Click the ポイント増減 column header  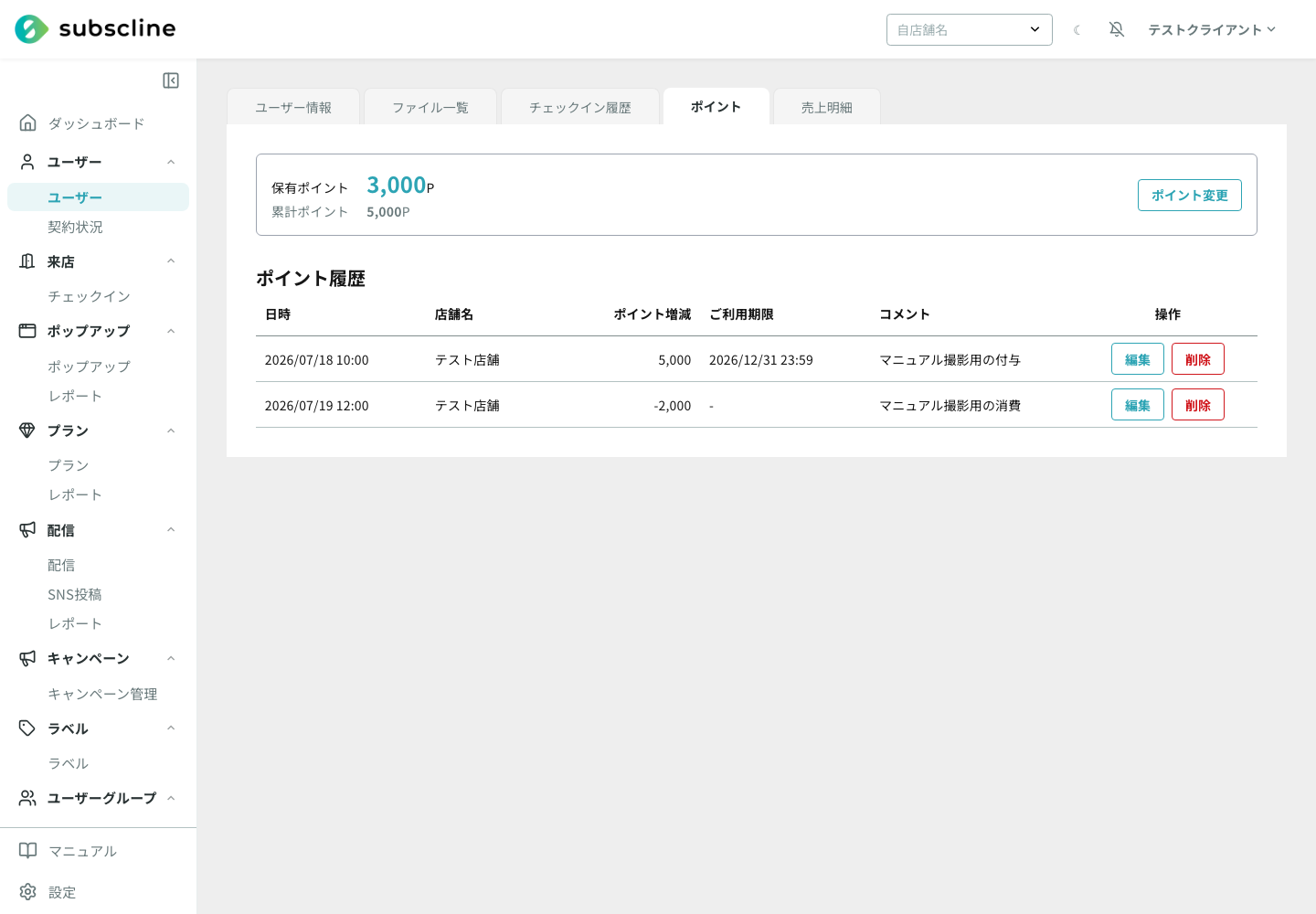coord(653,314)
